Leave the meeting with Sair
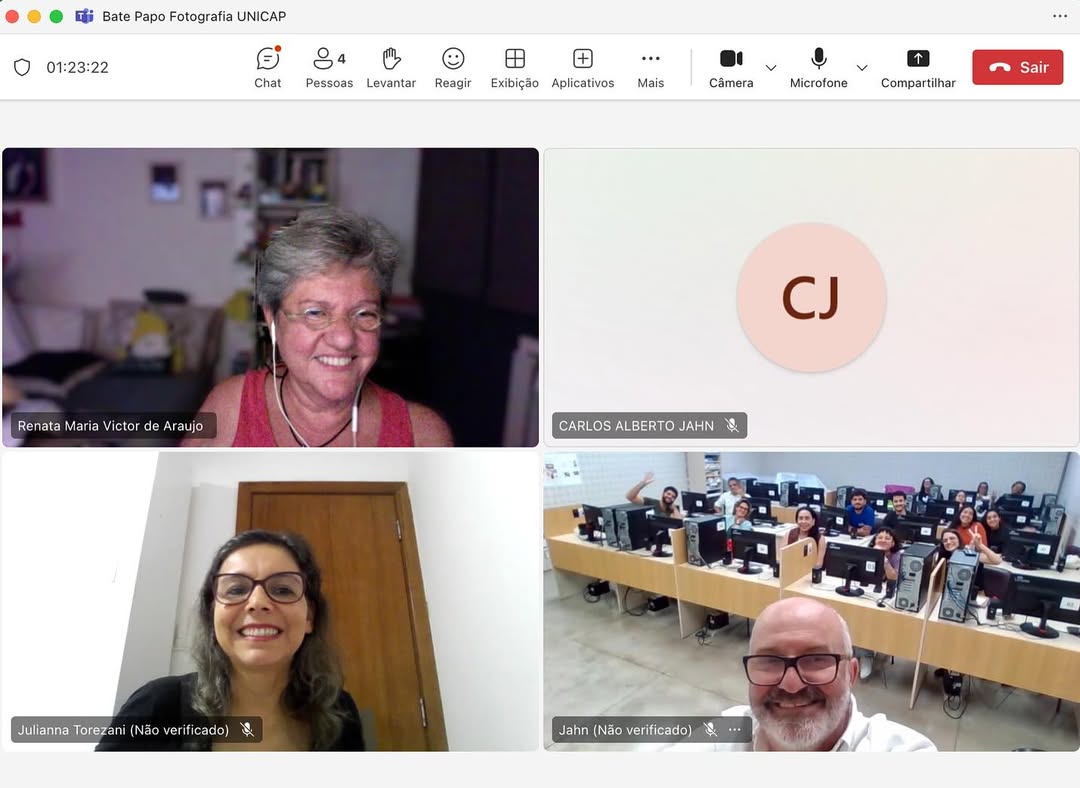 [x=1018, y=67]
